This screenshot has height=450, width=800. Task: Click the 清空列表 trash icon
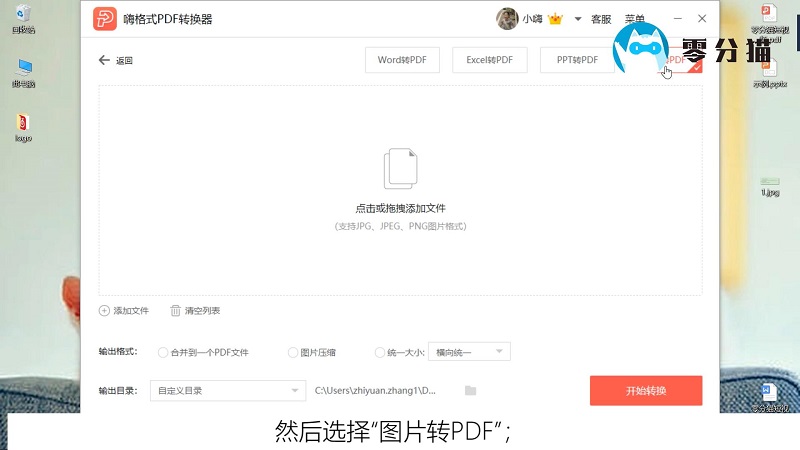[176, 311]
